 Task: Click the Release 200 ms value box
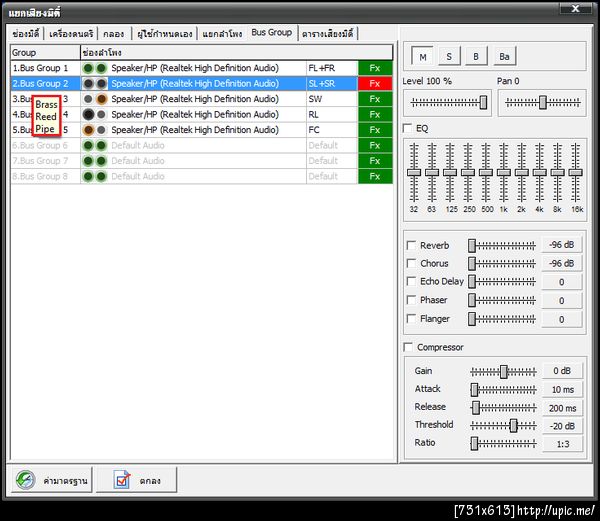pyautogui.click(x=563, y=408)
